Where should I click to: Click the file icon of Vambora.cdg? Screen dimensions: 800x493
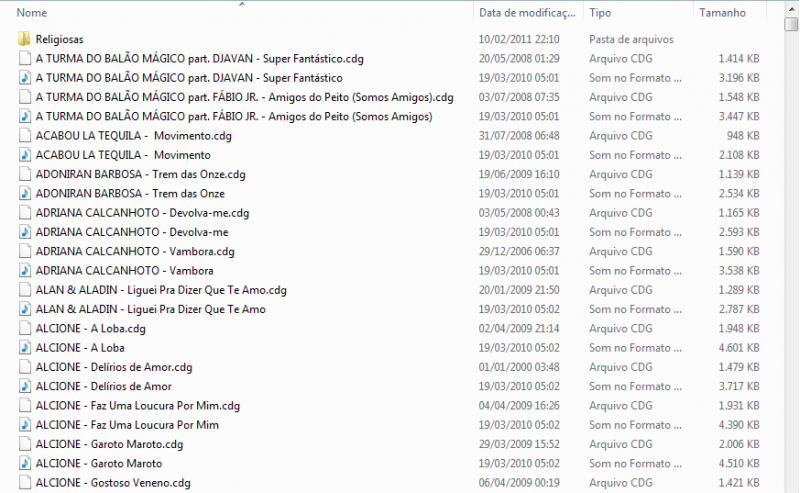pos(24,251)
